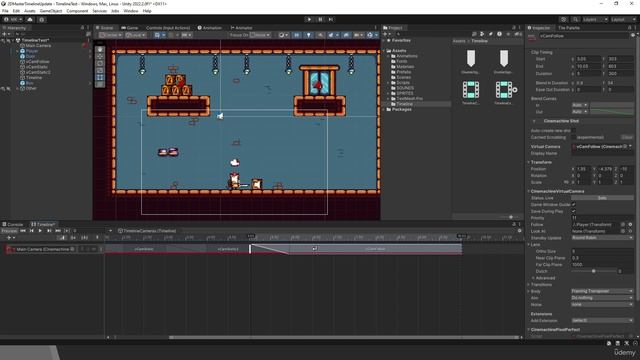Click the Timeline playhead marker
Screen dimensions: 640x360
tap(251, 236)
